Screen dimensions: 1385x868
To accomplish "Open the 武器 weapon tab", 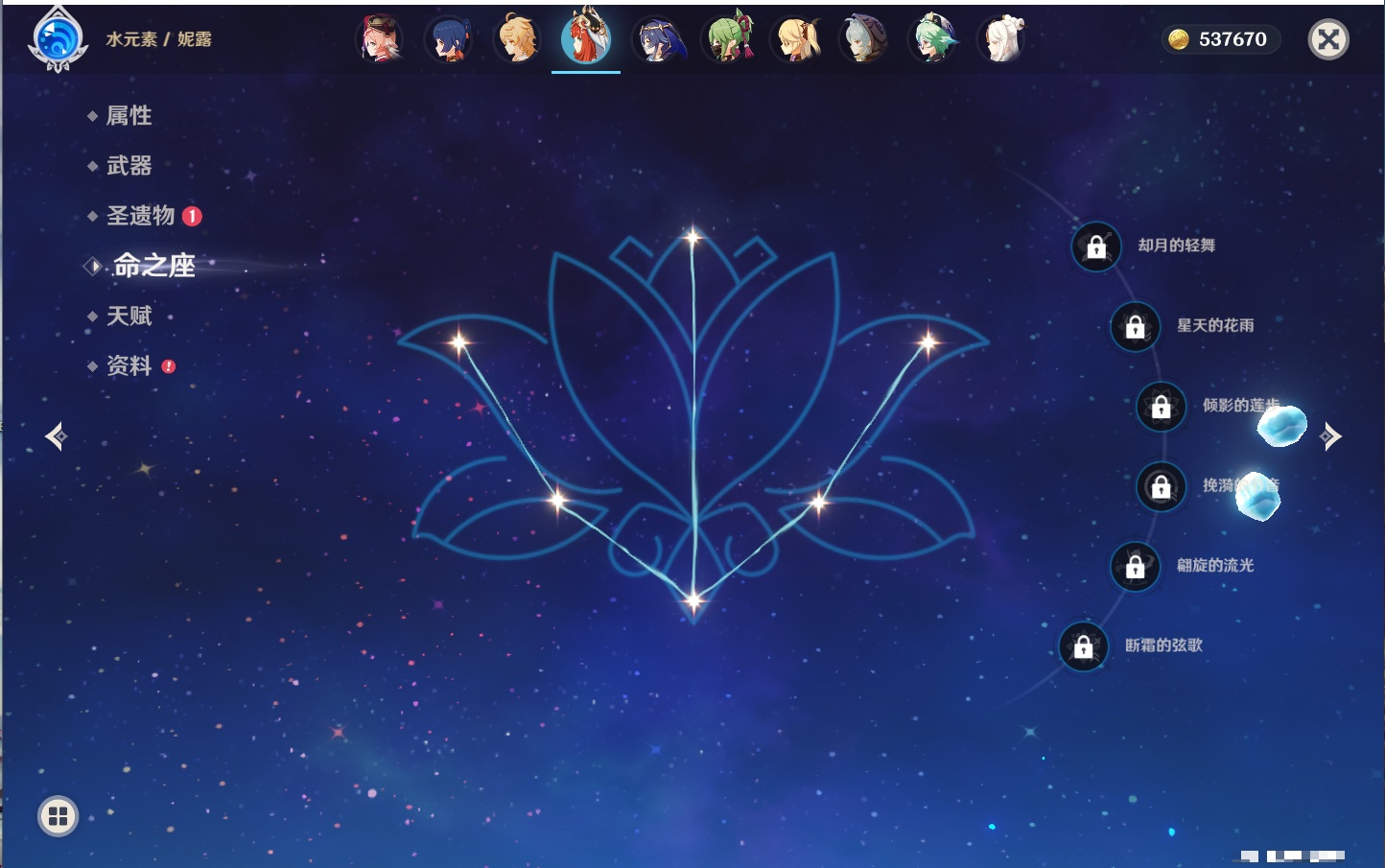I will pos(129,166).
